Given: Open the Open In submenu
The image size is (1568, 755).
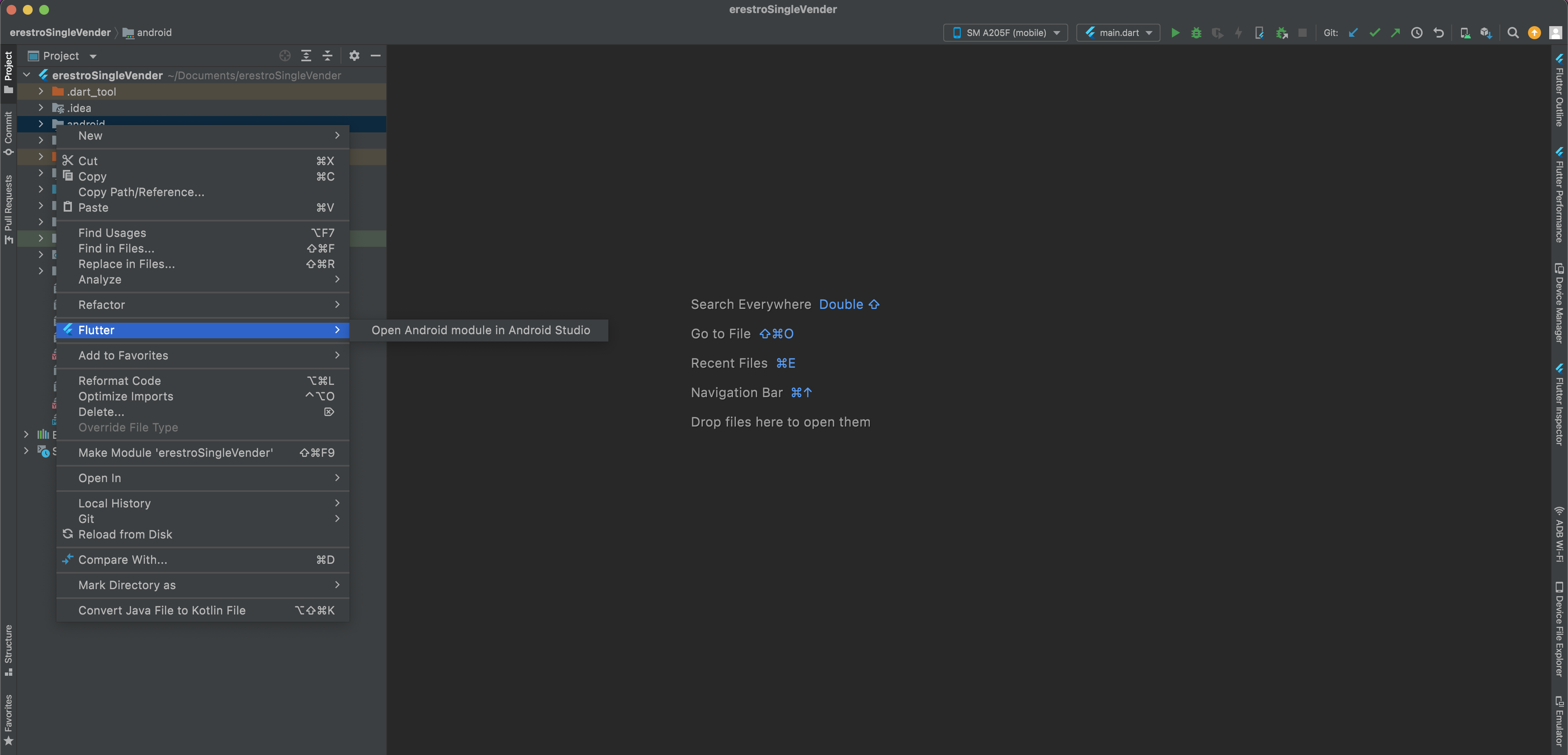Looking at the screenshot, I should 203,478.
